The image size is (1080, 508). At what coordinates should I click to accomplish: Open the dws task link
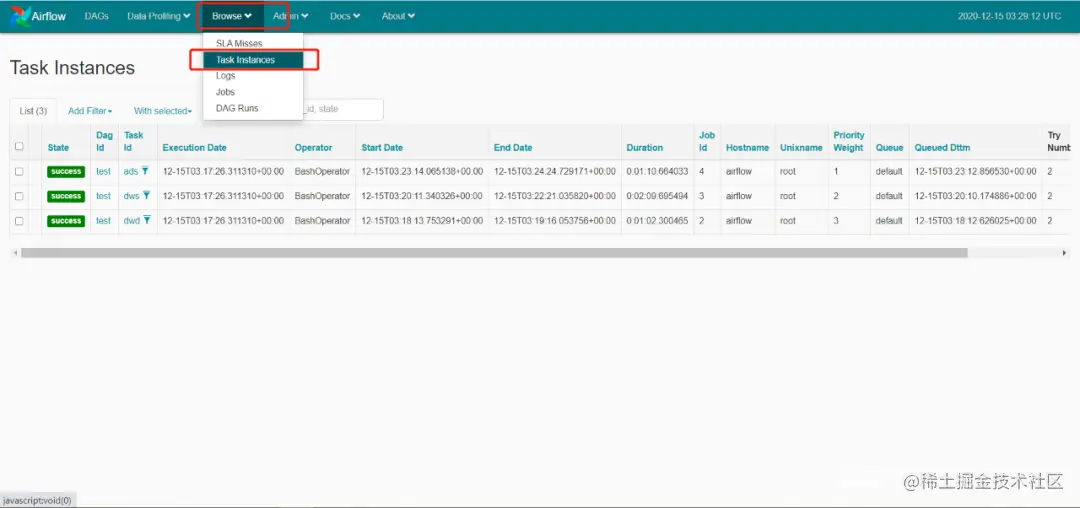coord(132,196)
